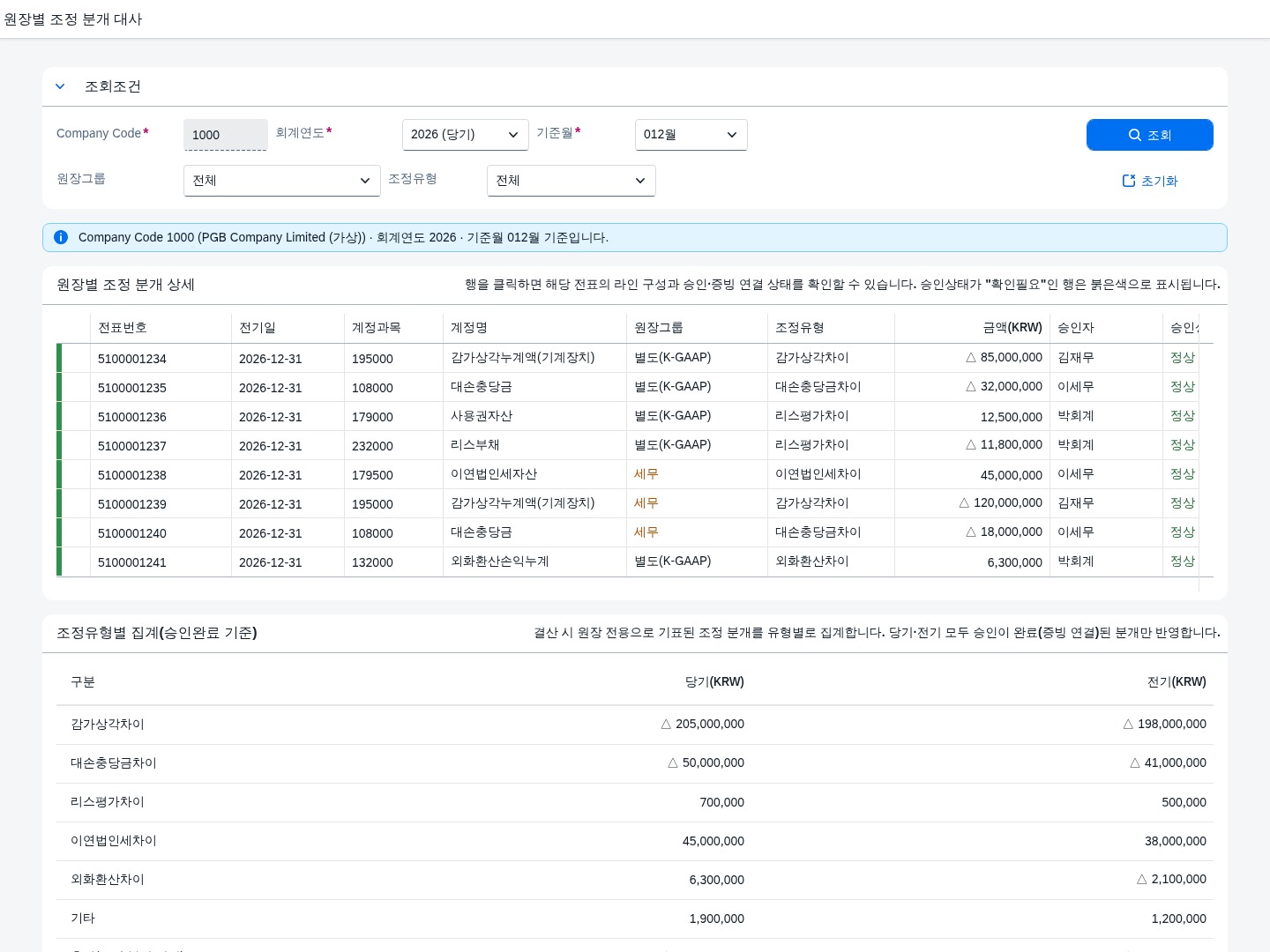Click the info icon in the notice bar
This screenshot has height=952, width=1270.
tap(61, 237)
